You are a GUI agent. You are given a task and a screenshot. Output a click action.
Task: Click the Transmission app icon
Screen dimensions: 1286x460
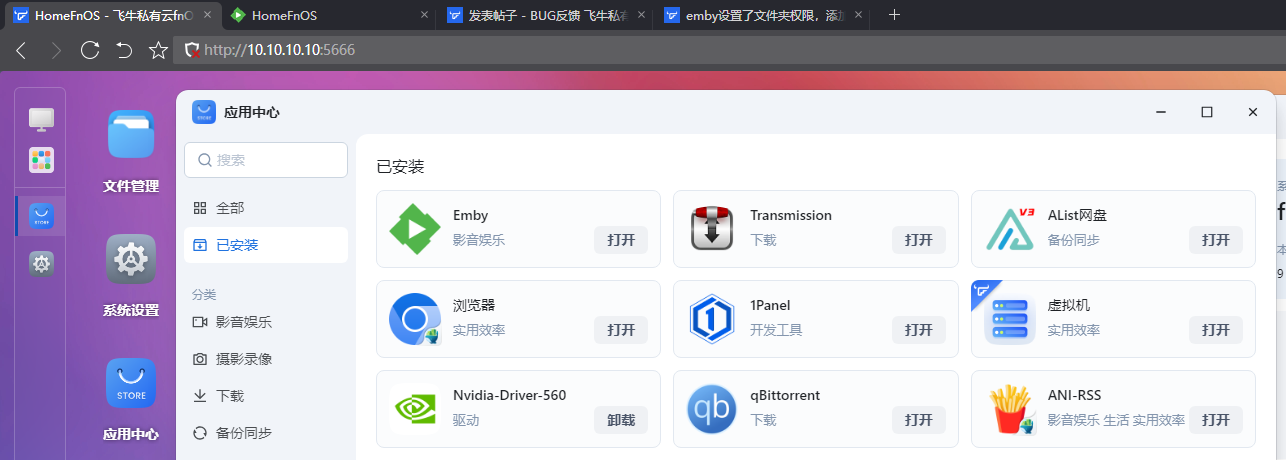point(711,229)
